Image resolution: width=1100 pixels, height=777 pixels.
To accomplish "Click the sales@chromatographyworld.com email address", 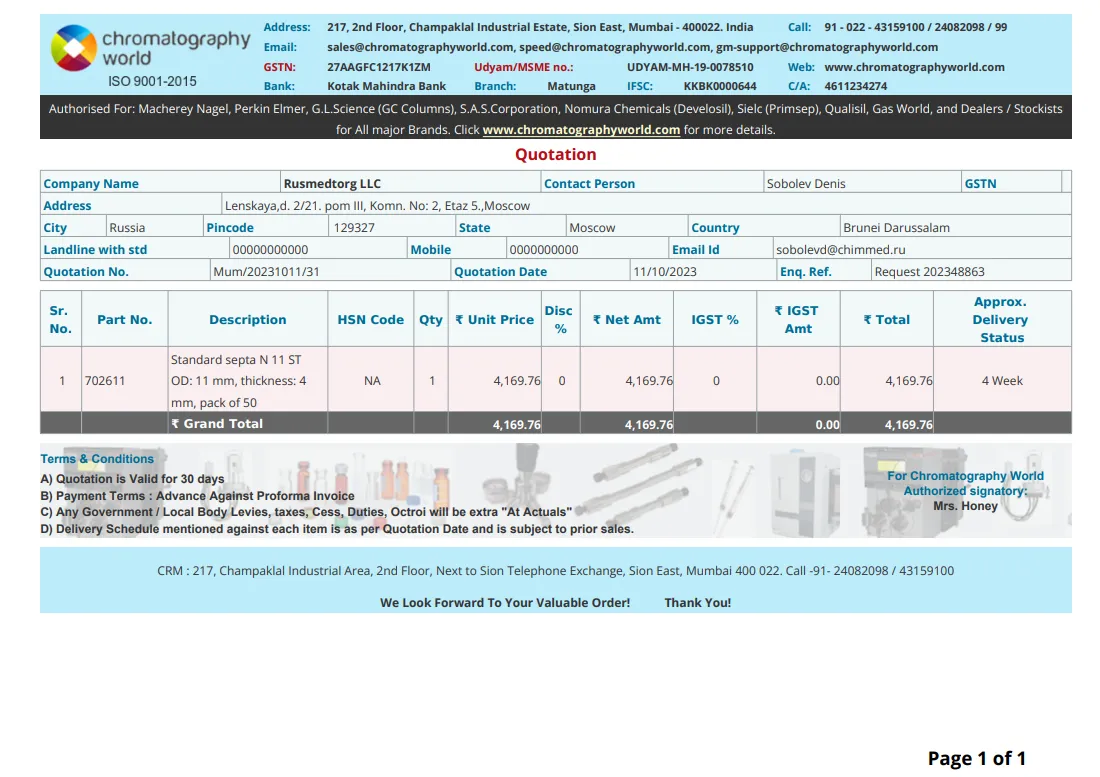I will pos(420,47).
